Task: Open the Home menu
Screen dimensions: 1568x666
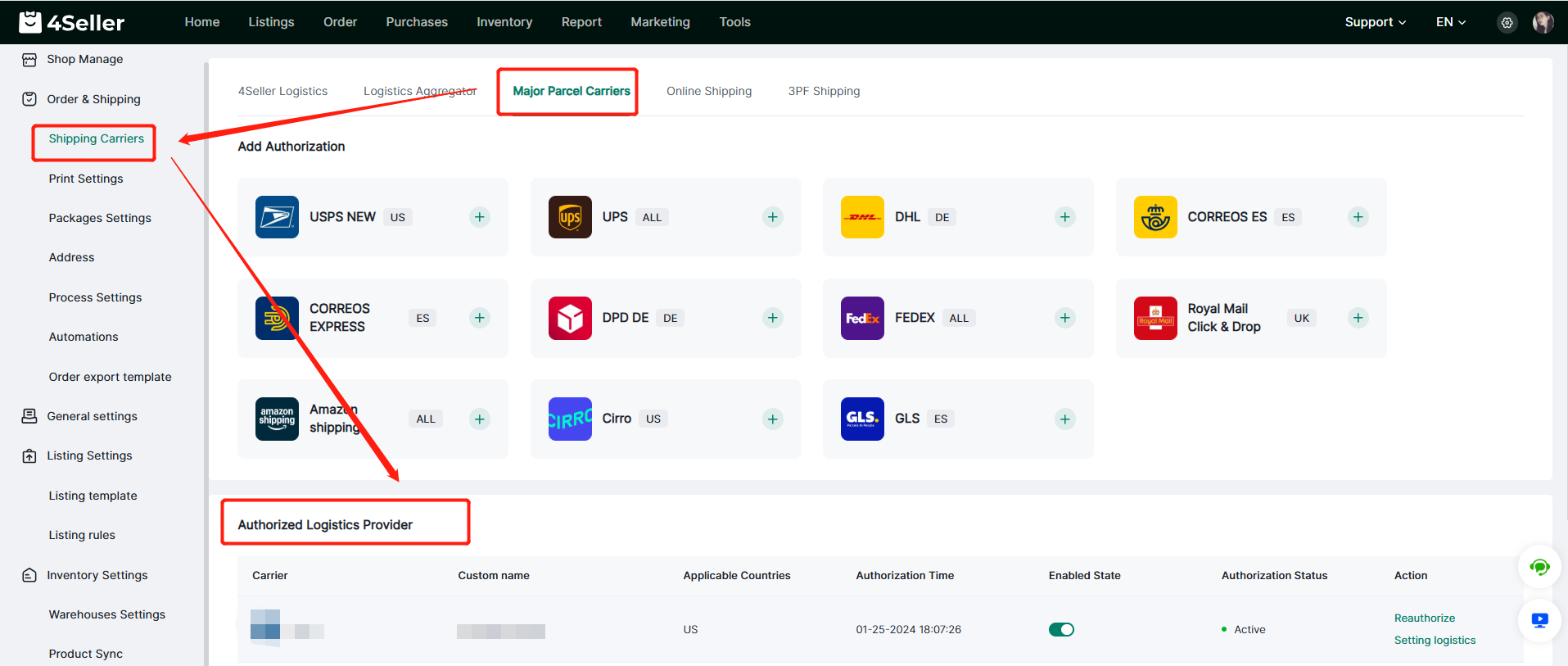Action: 202,22
